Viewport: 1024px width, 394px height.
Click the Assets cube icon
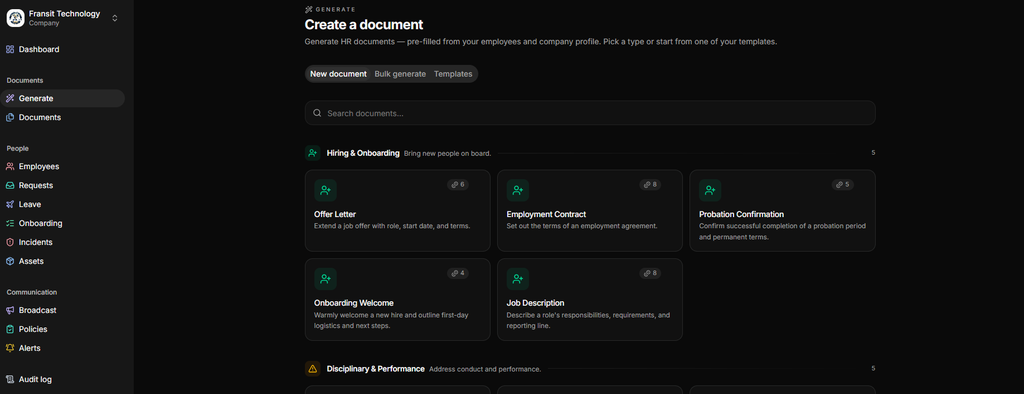click(10, 261)
